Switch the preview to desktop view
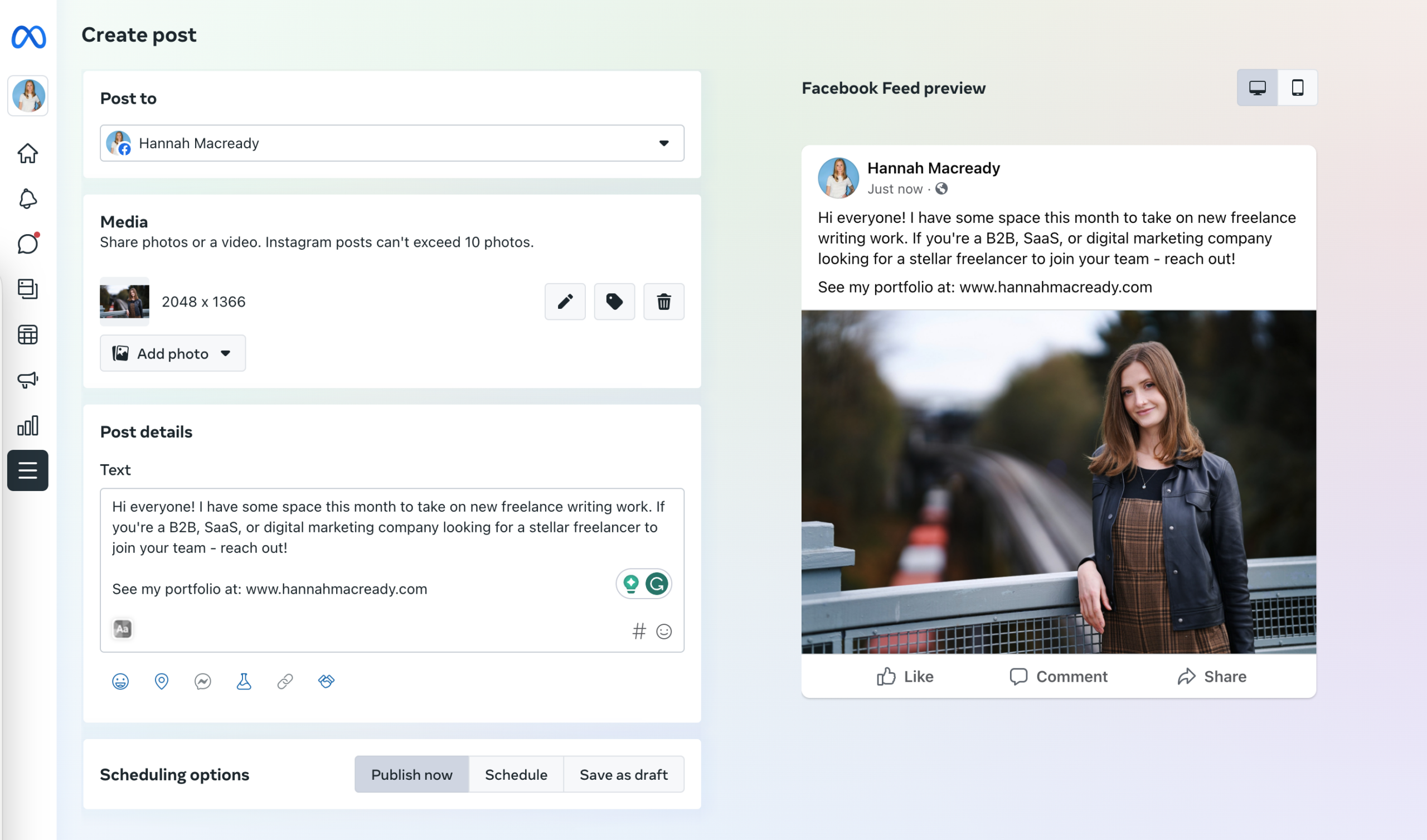Screen dimensions: 1427x840 (x=1257, y=88)
